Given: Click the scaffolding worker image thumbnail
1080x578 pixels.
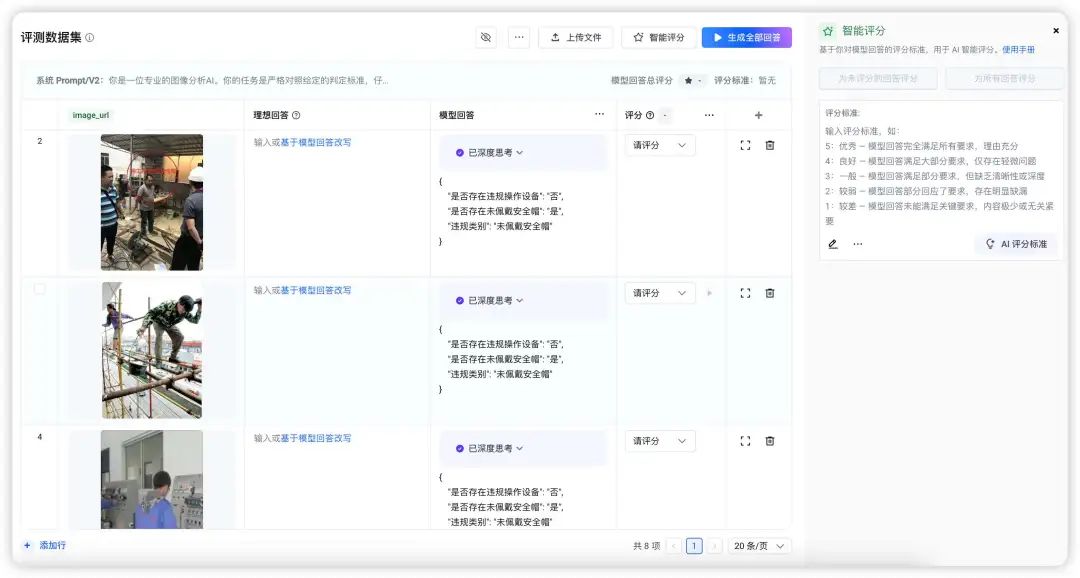Looking at the screenshot, I should pos(152,350).
